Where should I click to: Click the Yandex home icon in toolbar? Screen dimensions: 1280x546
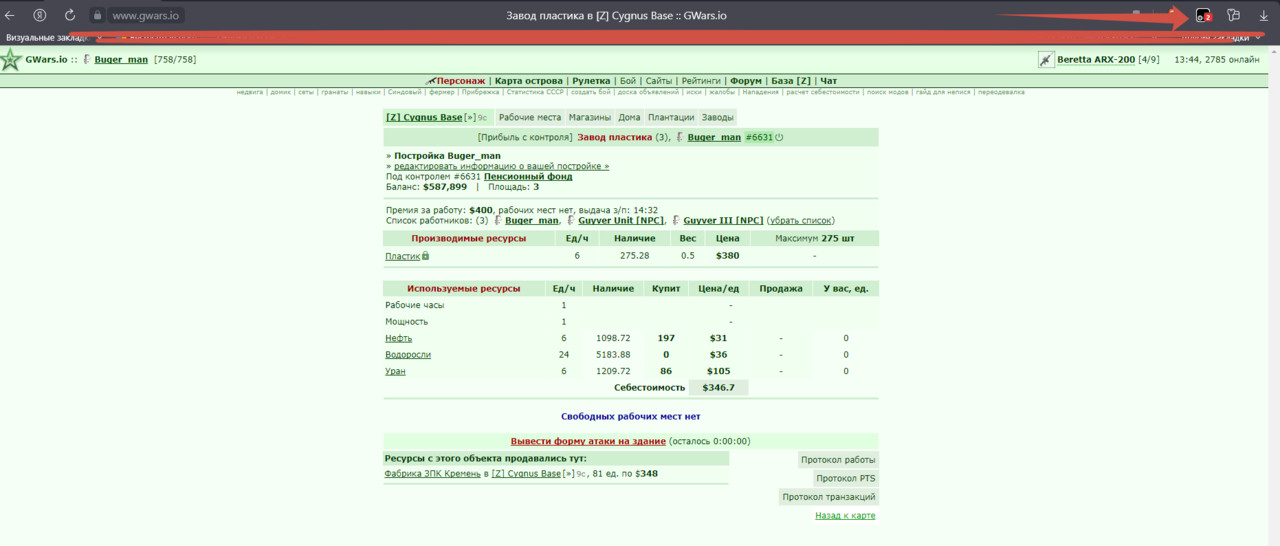pos(40,16)
